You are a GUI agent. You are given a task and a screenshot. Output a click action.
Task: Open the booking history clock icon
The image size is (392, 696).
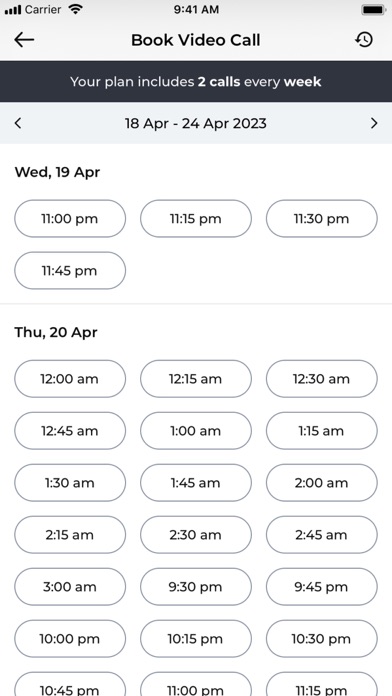pyautogui.click(x=364, y=40)
